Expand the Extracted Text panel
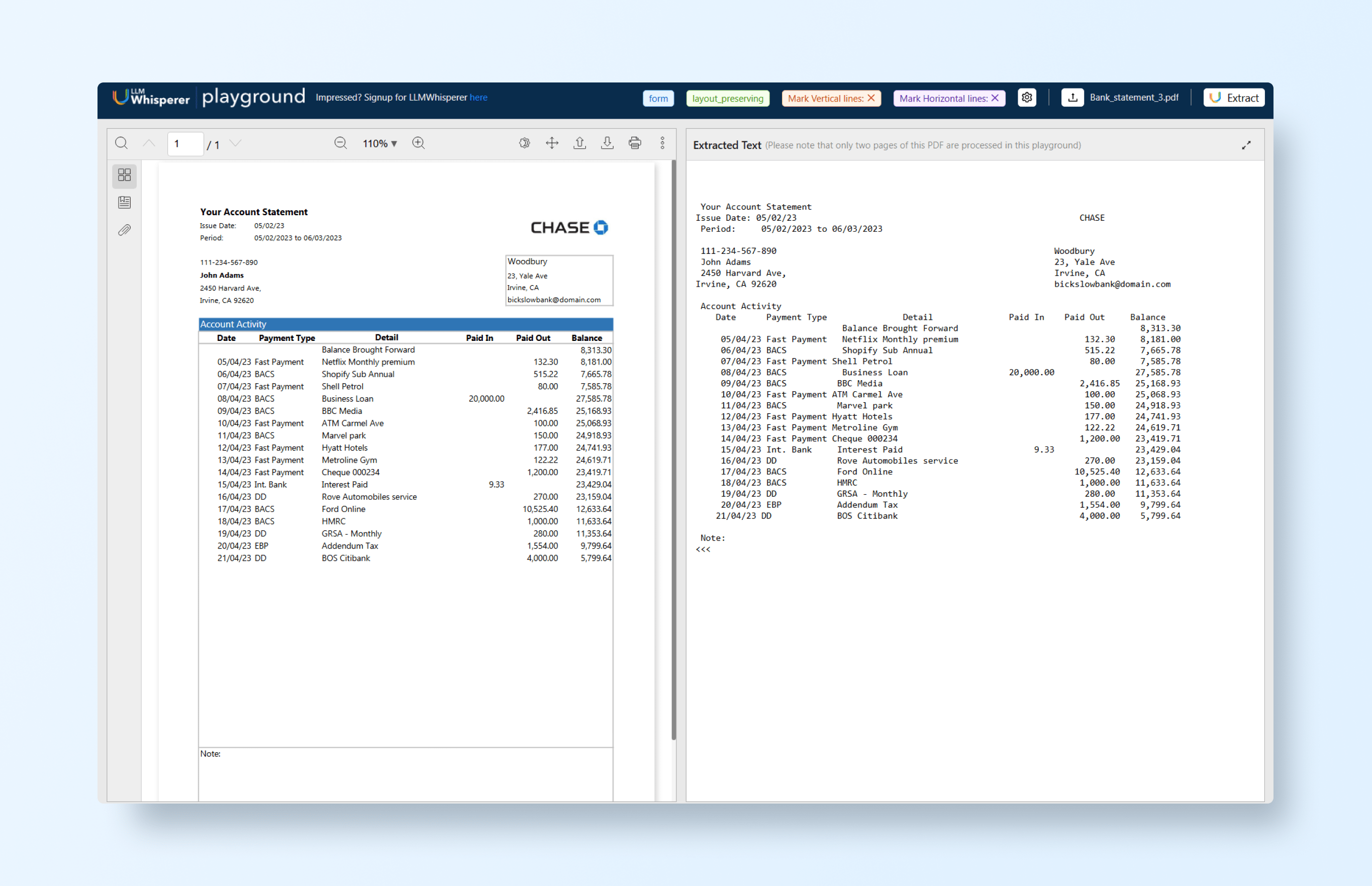This screenshot has height=886, width=1372. pos(1246,145)
